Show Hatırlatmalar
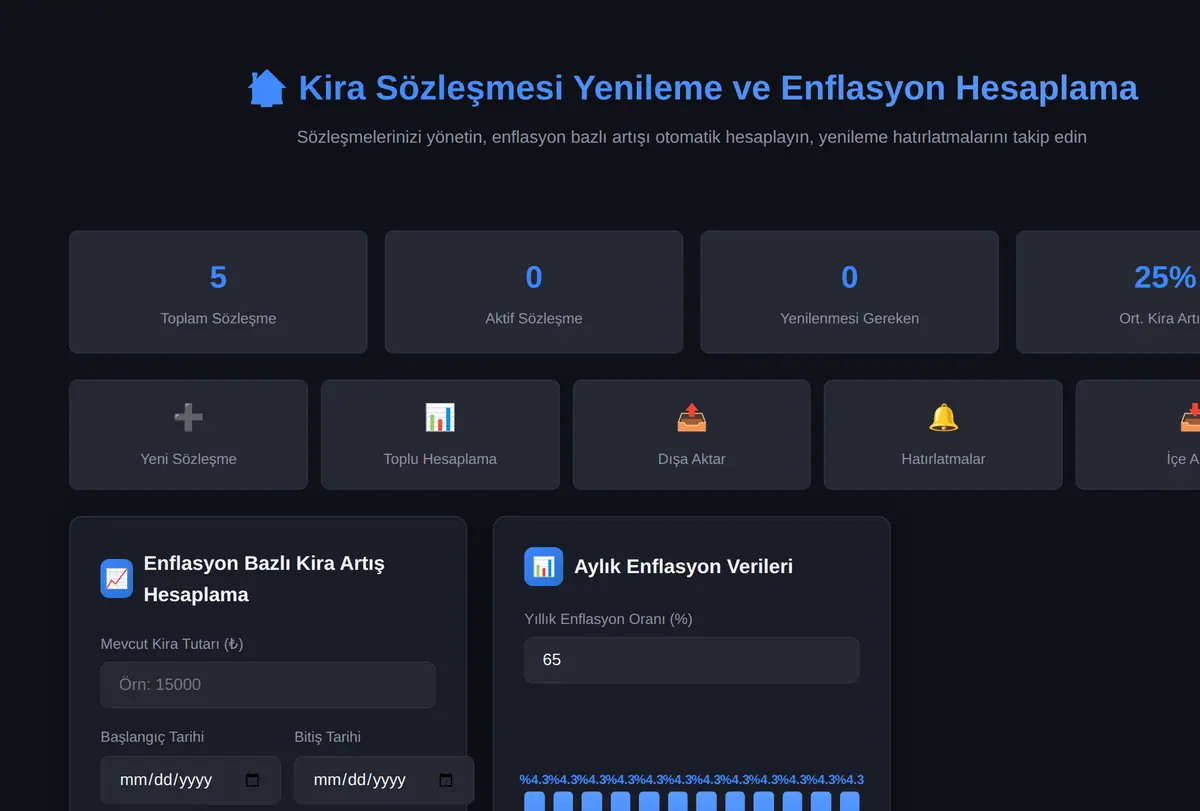1200x811 pixels. coord(943,435)
